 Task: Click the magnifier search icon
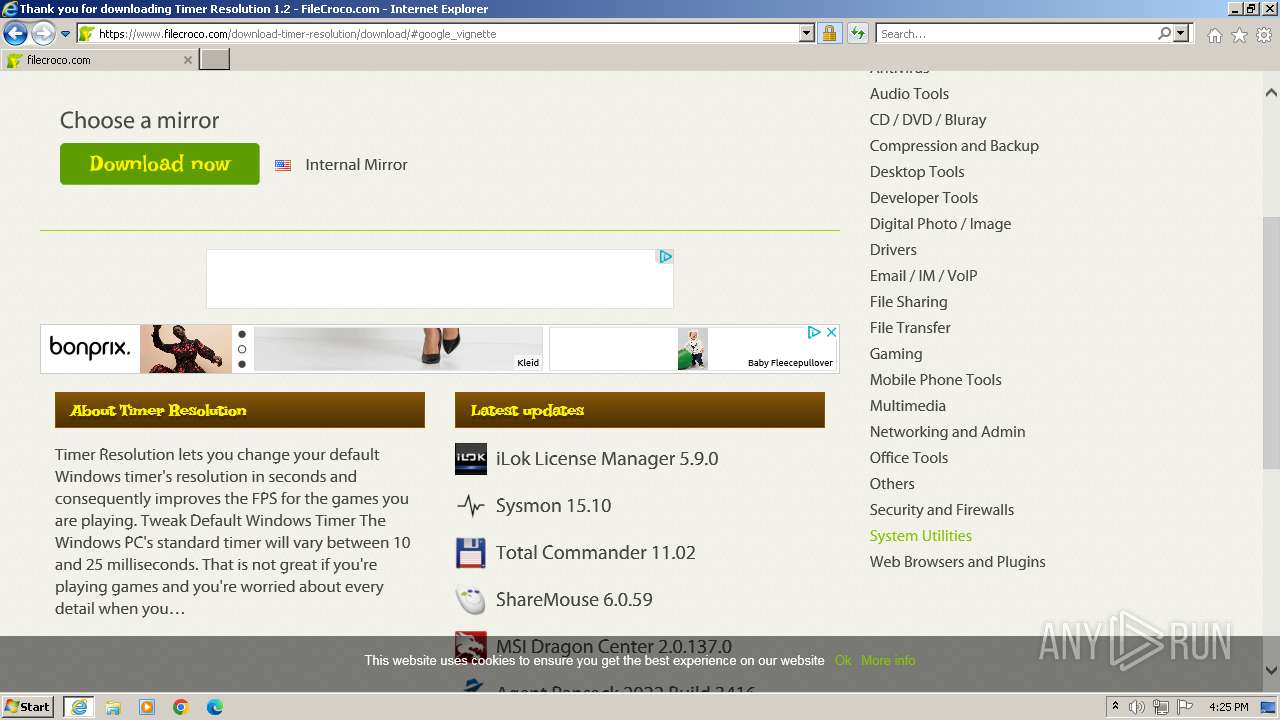pos(1164,34)
